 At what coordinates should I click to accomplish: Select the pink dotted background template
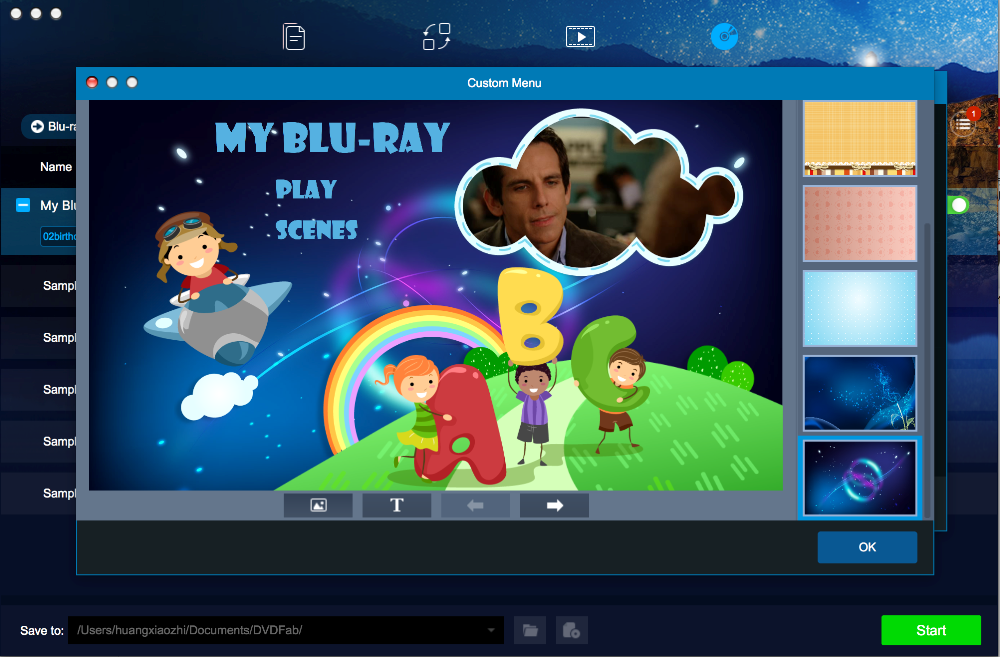tap(859, 223)
